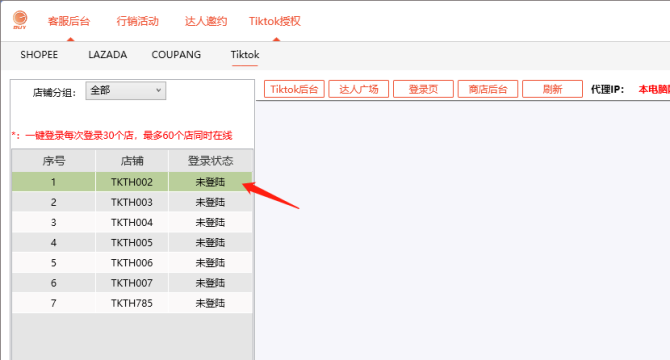Click the 代理IP label
The width and height of the screenshot is (670, 360).
coord(607,89)
